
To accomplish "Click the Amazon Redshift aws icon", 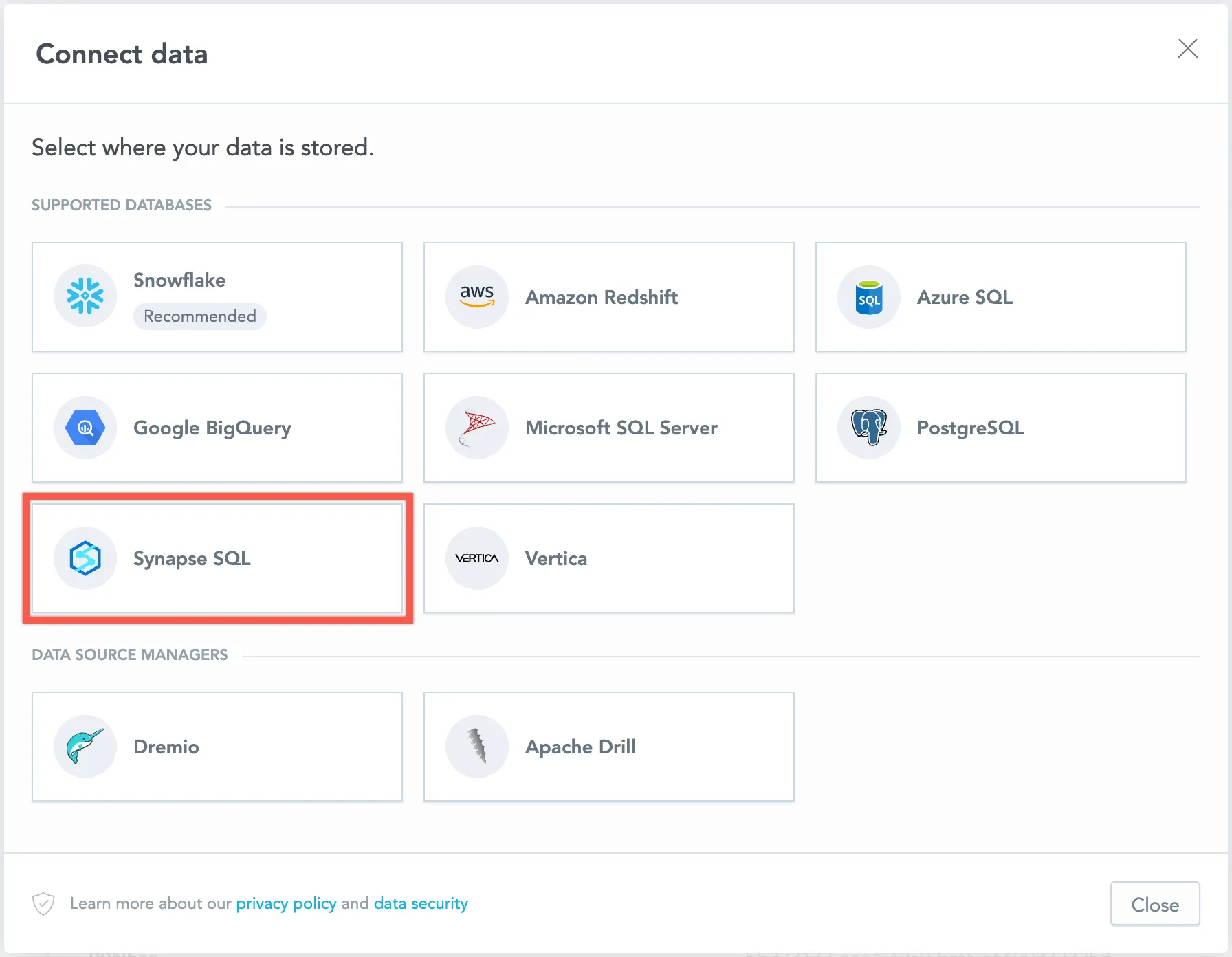I will point(476,296).
